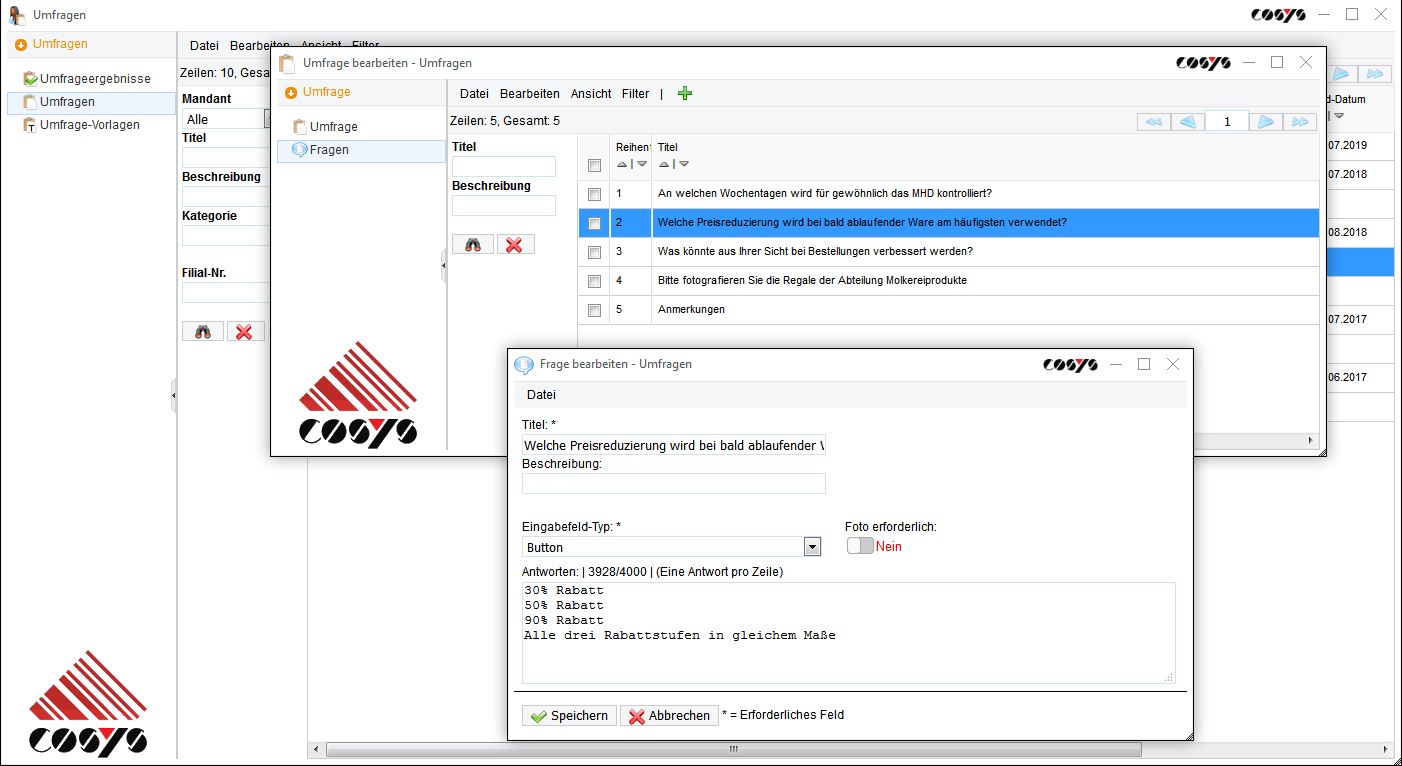Viewport: 1402px width, 766px height.
Task: Go to last page in main Umfragen window pager
Action: click(x=1375, y=74)
